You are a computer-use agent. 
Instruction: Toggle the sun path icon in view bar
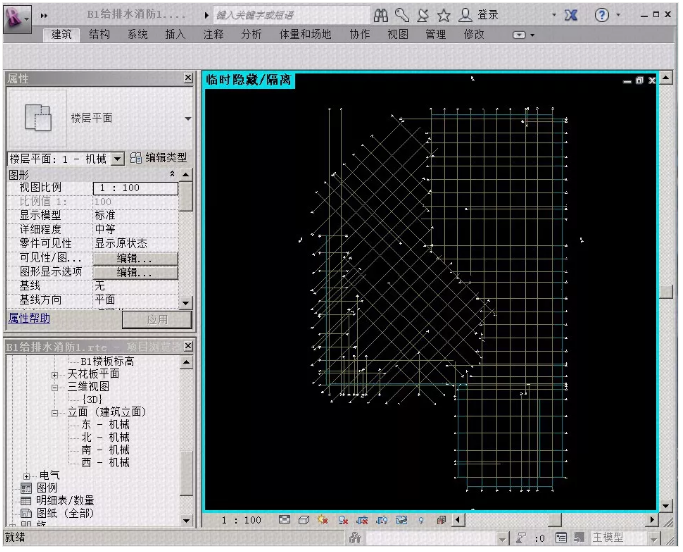[x=323, y=520]
